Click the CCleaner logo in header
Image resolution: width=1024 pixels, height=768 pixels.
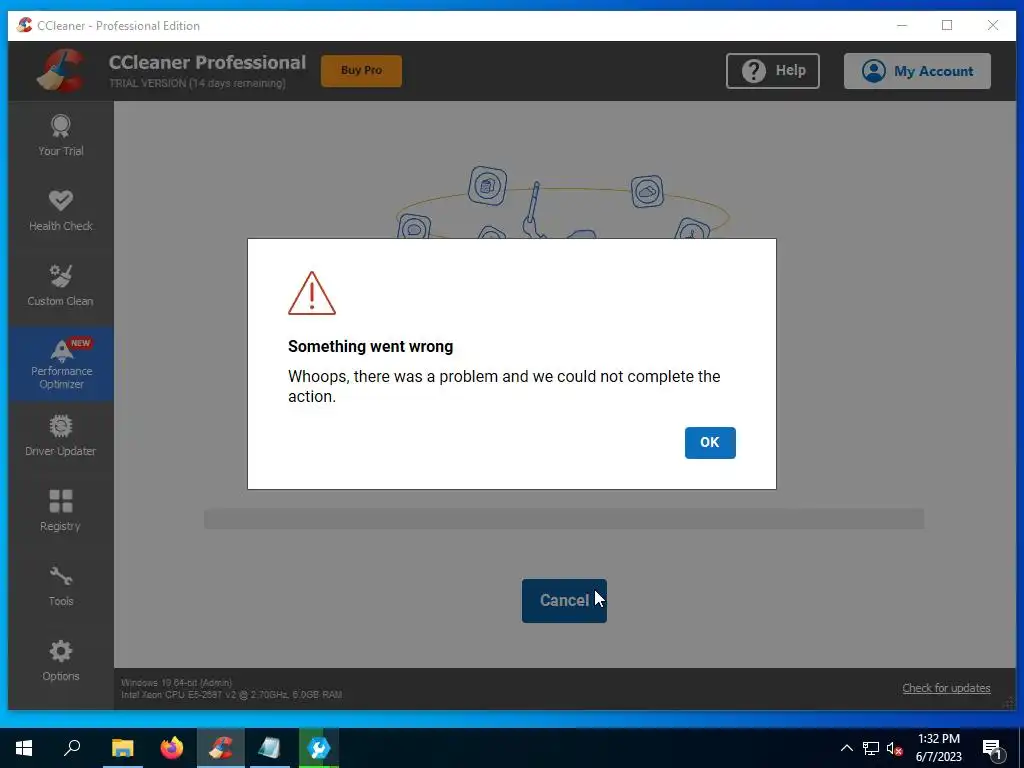tap(61, 71)
